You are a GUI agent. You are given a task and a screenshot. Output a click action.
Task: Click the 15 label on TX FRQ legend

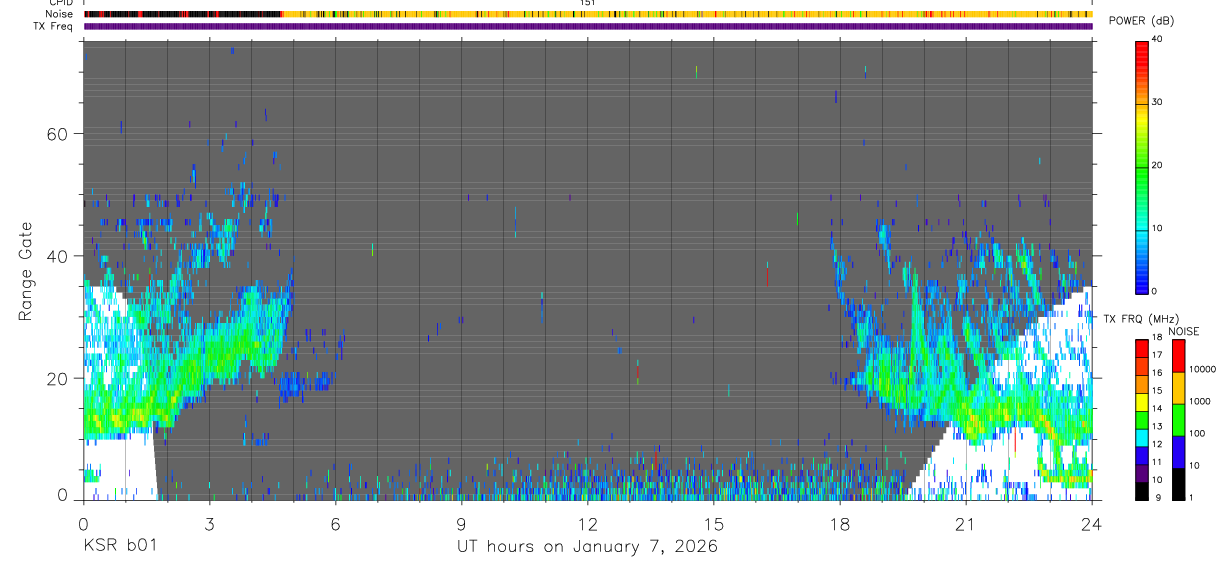[1156, 390]
